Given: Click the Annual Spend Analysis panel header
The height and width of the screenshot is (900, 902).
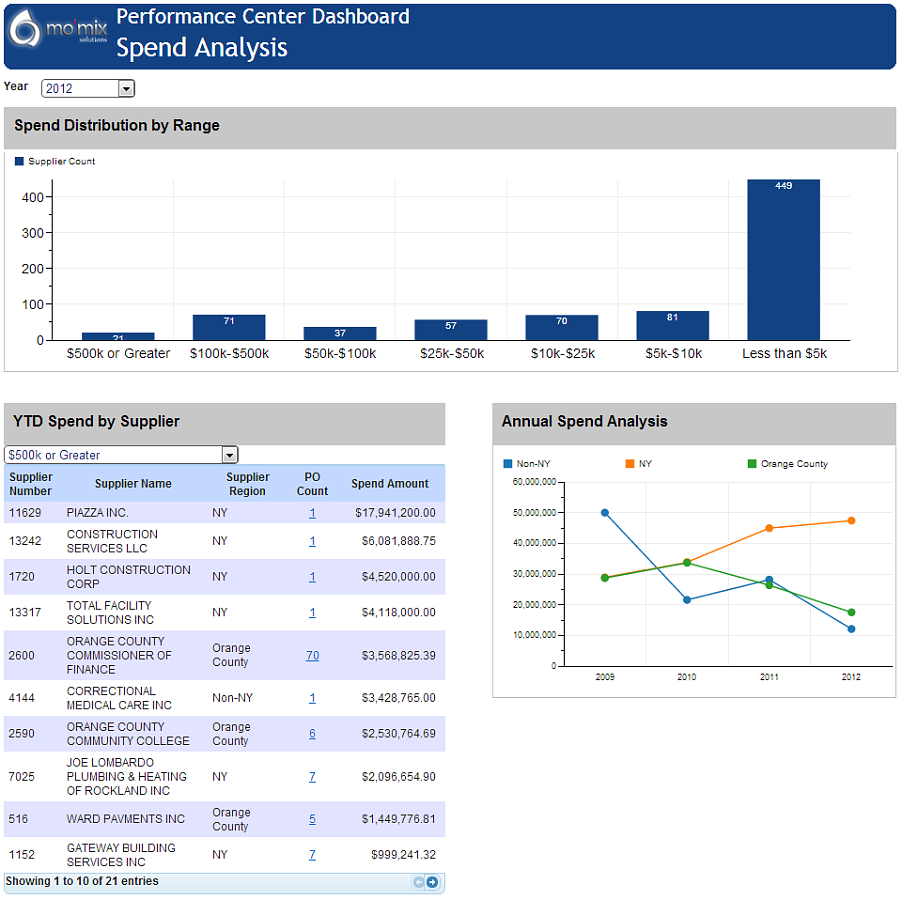Looking at the screenshot, I should point(584,422).
